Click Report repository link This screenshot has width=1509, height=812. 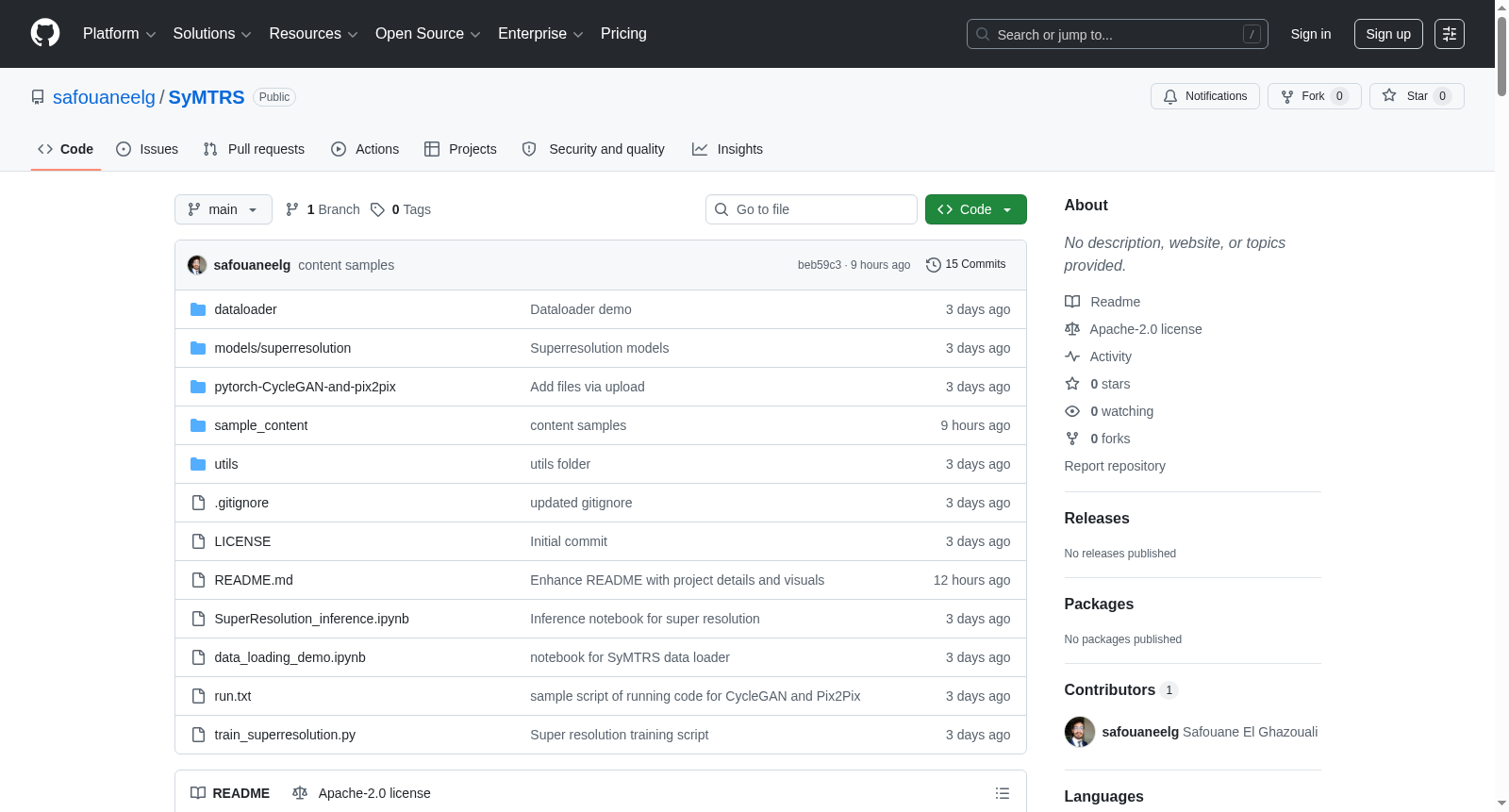1115,466
